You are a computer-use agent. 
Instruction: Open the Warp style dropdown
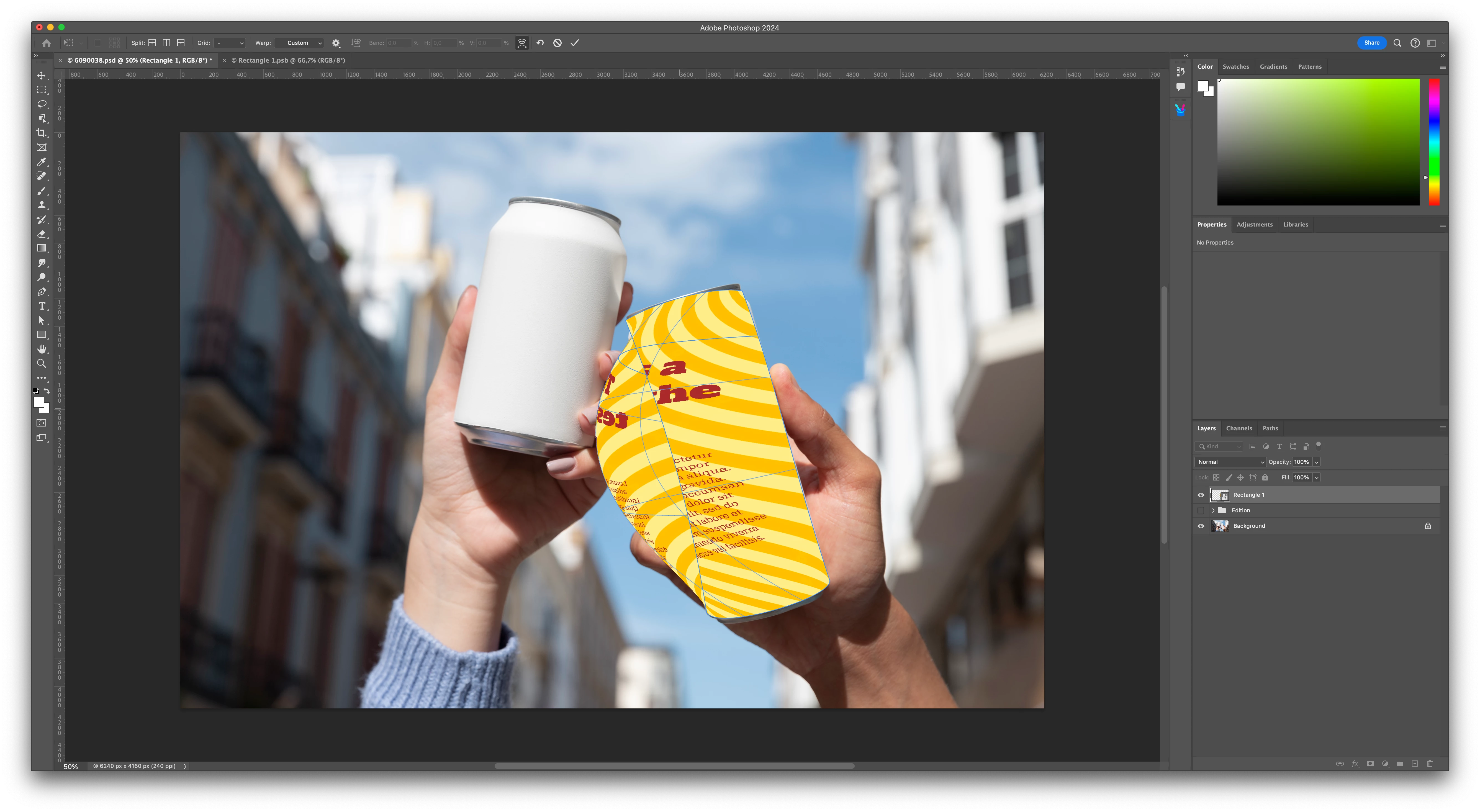point(299,43)
